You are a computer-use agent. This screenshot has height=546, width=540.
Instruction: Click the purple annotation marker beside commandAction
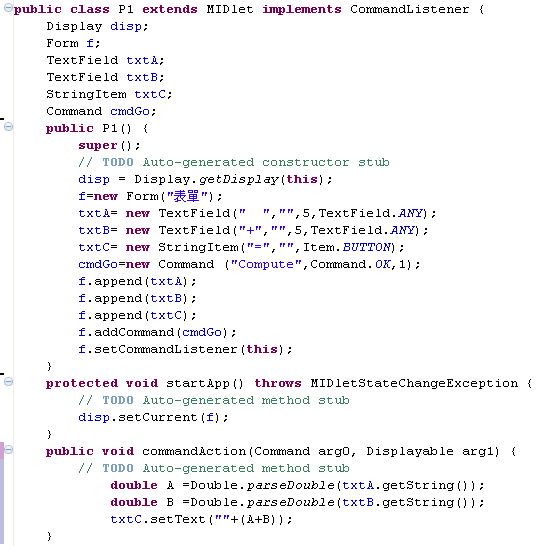point(2,451)
